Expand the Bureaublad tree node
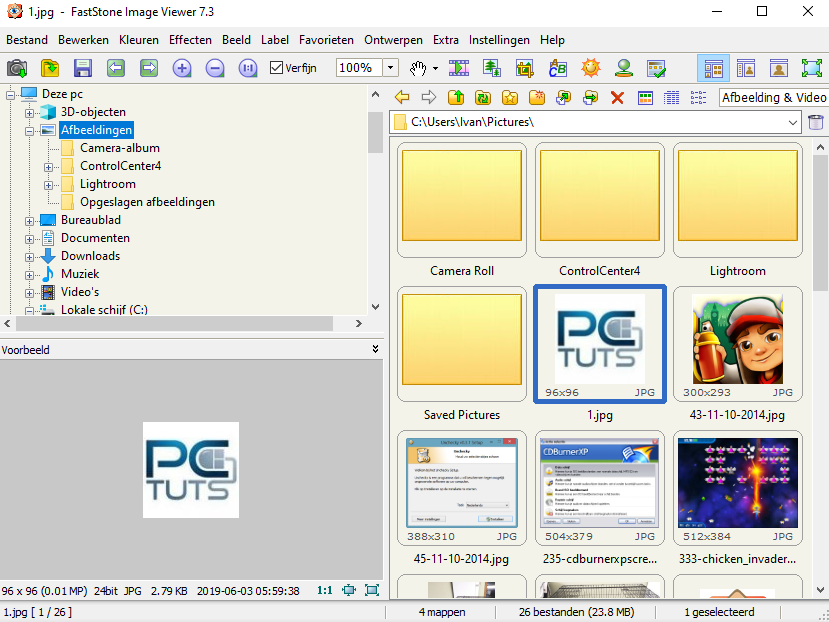The height and width of the screenshot is (622, 829). pyautogui.click(x=30, y=220)
